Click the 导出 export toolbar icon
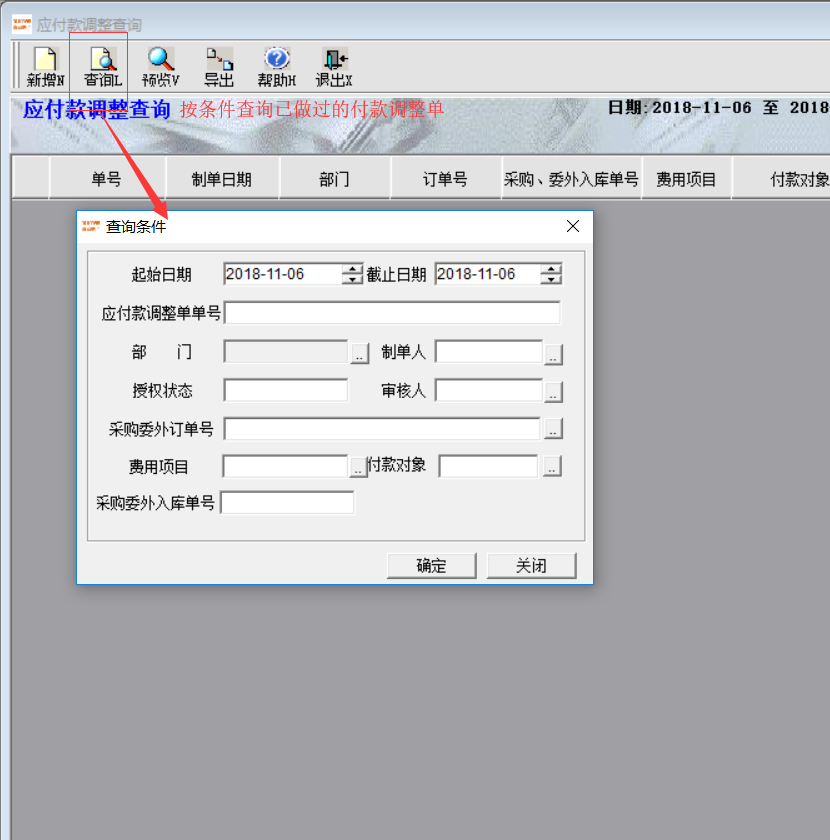 click(x=219, y=67)
